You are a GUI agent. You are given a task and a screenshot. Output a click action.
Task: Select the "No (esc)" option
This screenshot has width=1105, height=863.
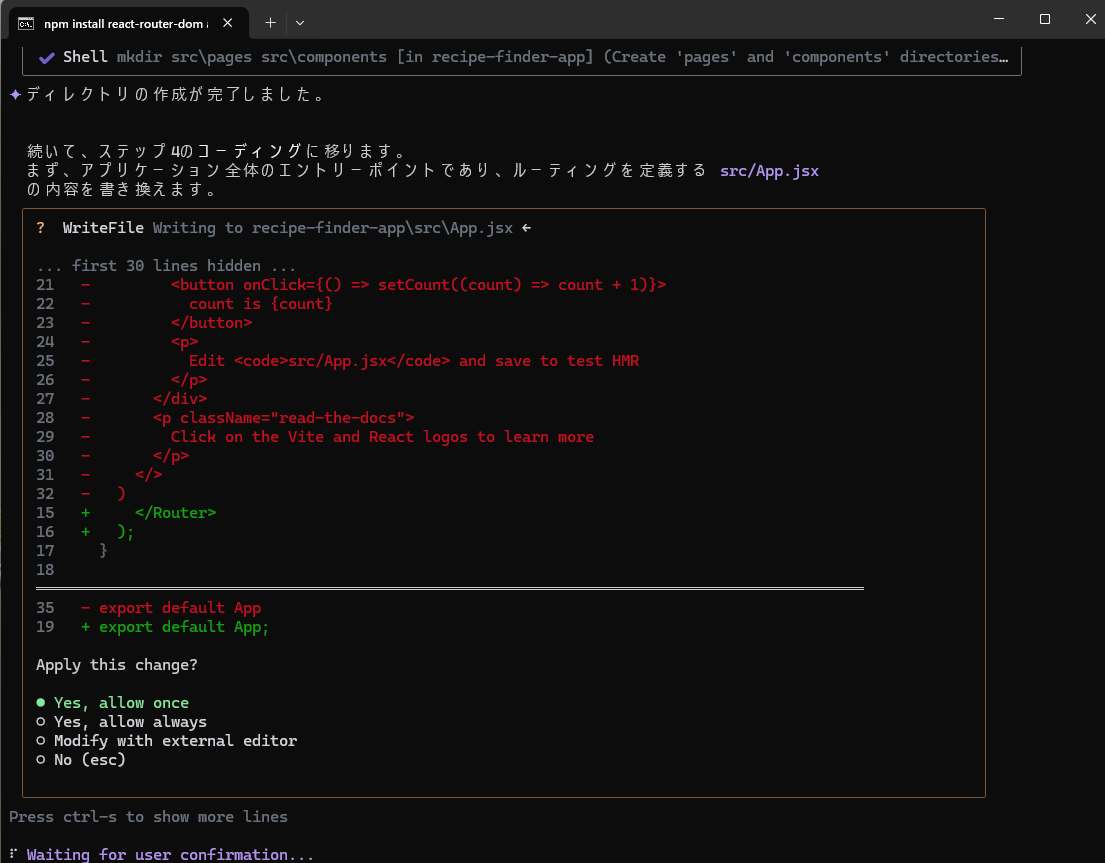tap(89, 760)
